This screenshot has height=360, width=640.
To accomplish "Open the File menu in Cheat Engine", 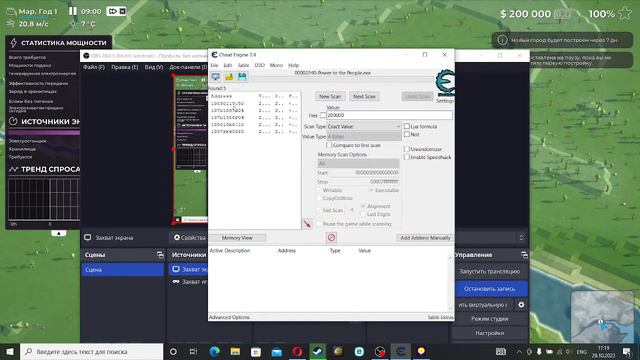I will [214, 65].
